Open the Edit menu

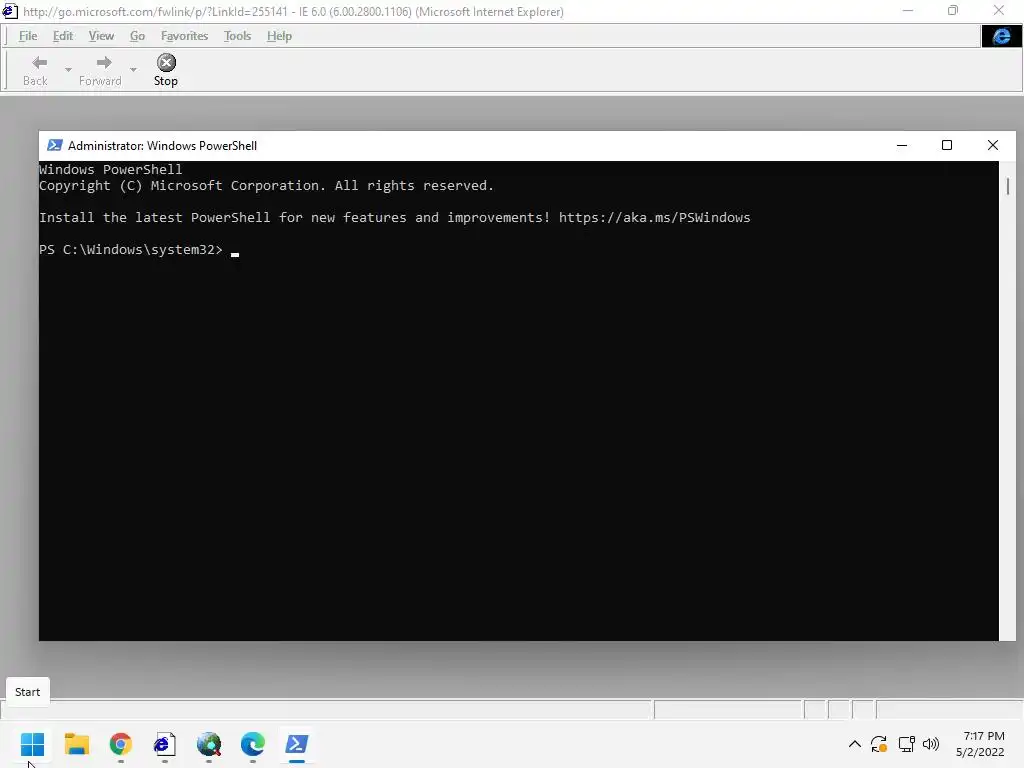63,36
